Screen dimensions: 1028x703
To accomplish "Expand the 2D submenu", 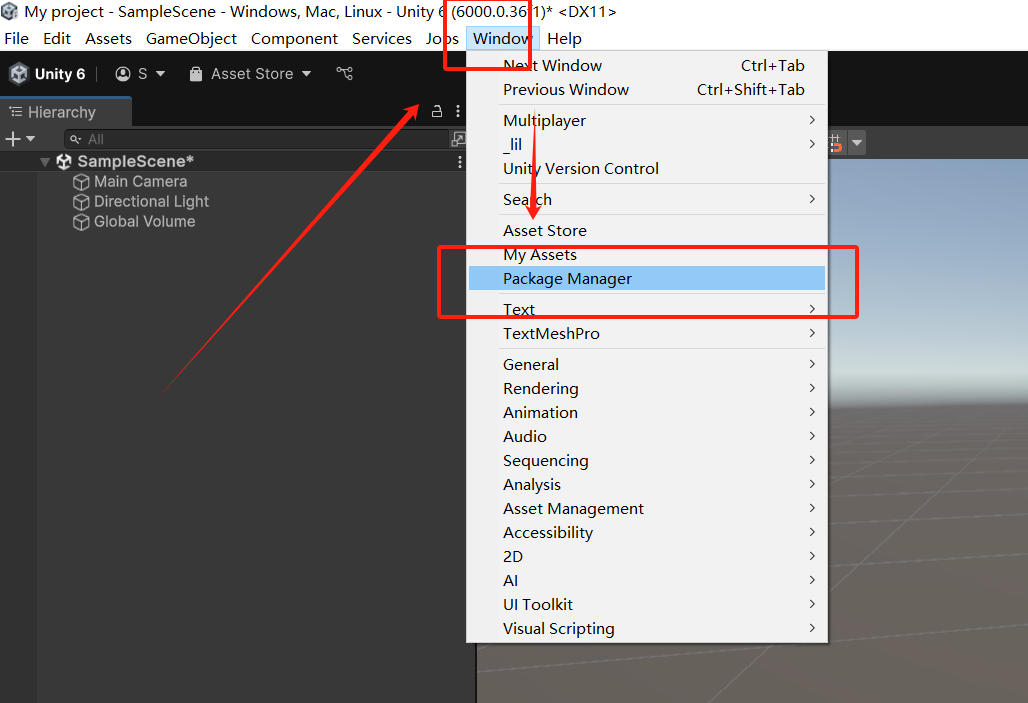I will (x=647, y=556).
